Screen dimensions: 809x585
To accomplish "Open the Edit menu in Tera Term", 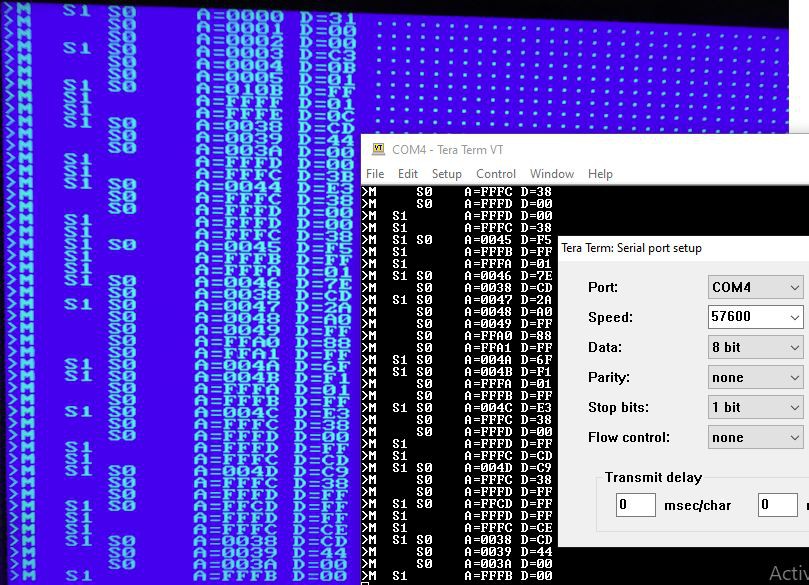I will coord(408,174).
